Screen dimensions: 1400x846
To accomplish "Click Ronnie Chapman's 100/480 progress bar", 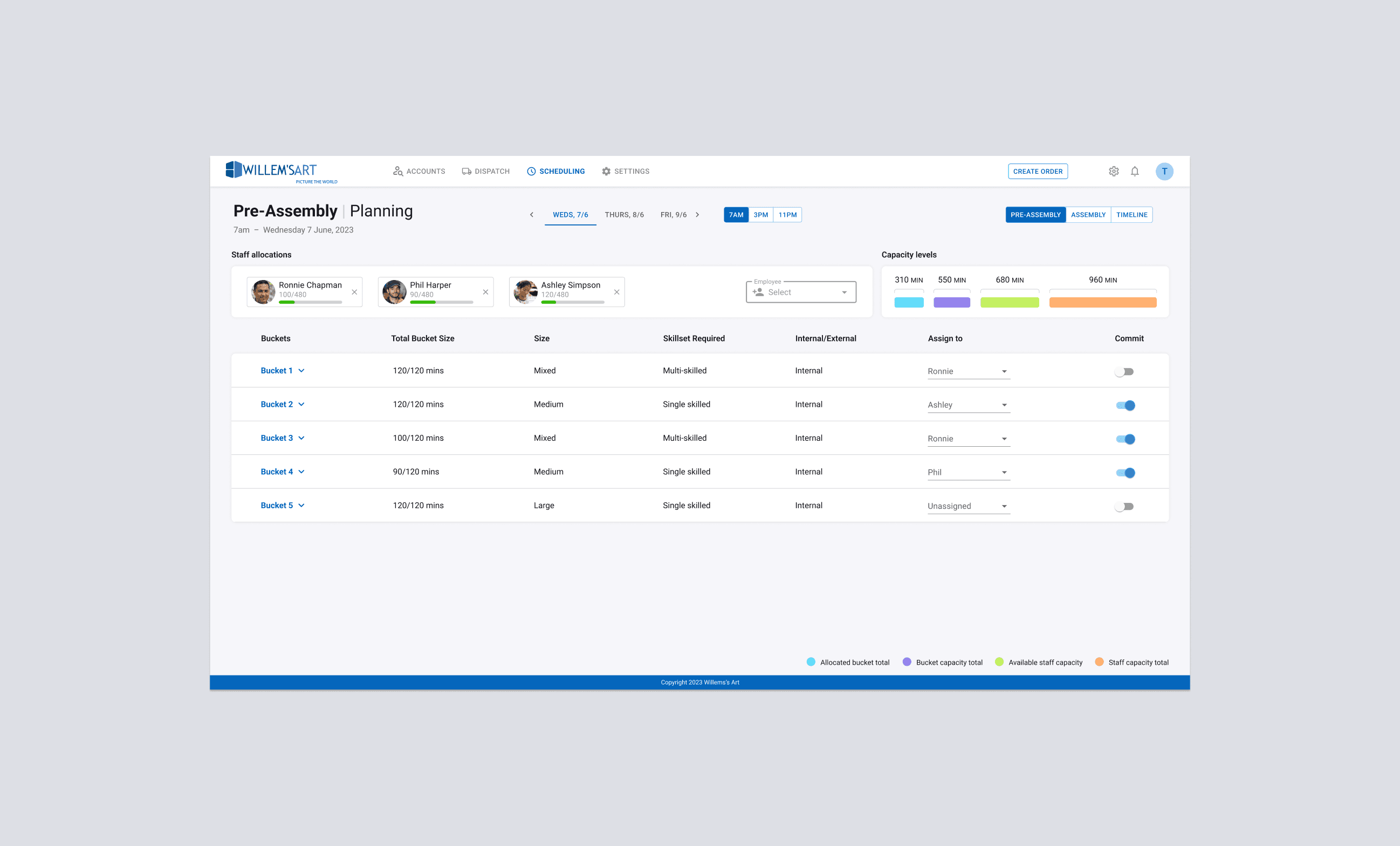I will (x=310, y=303).
